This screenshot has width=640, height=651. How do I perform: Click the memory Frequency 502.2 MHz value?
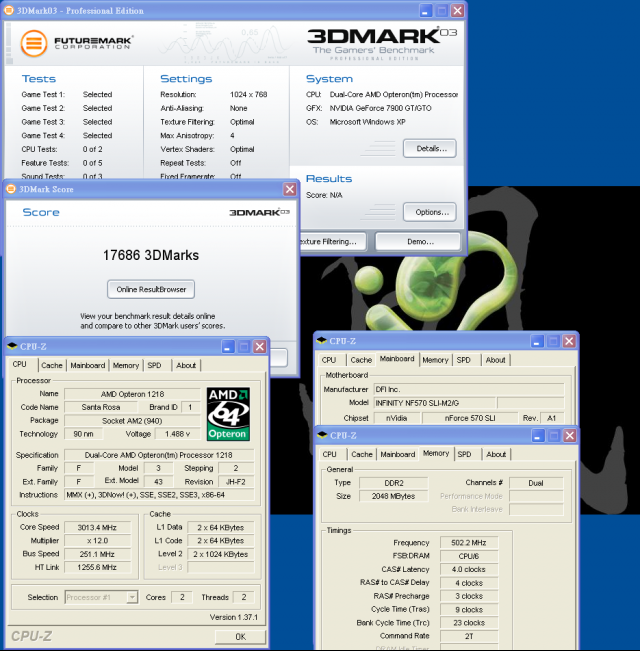[469, 543]
